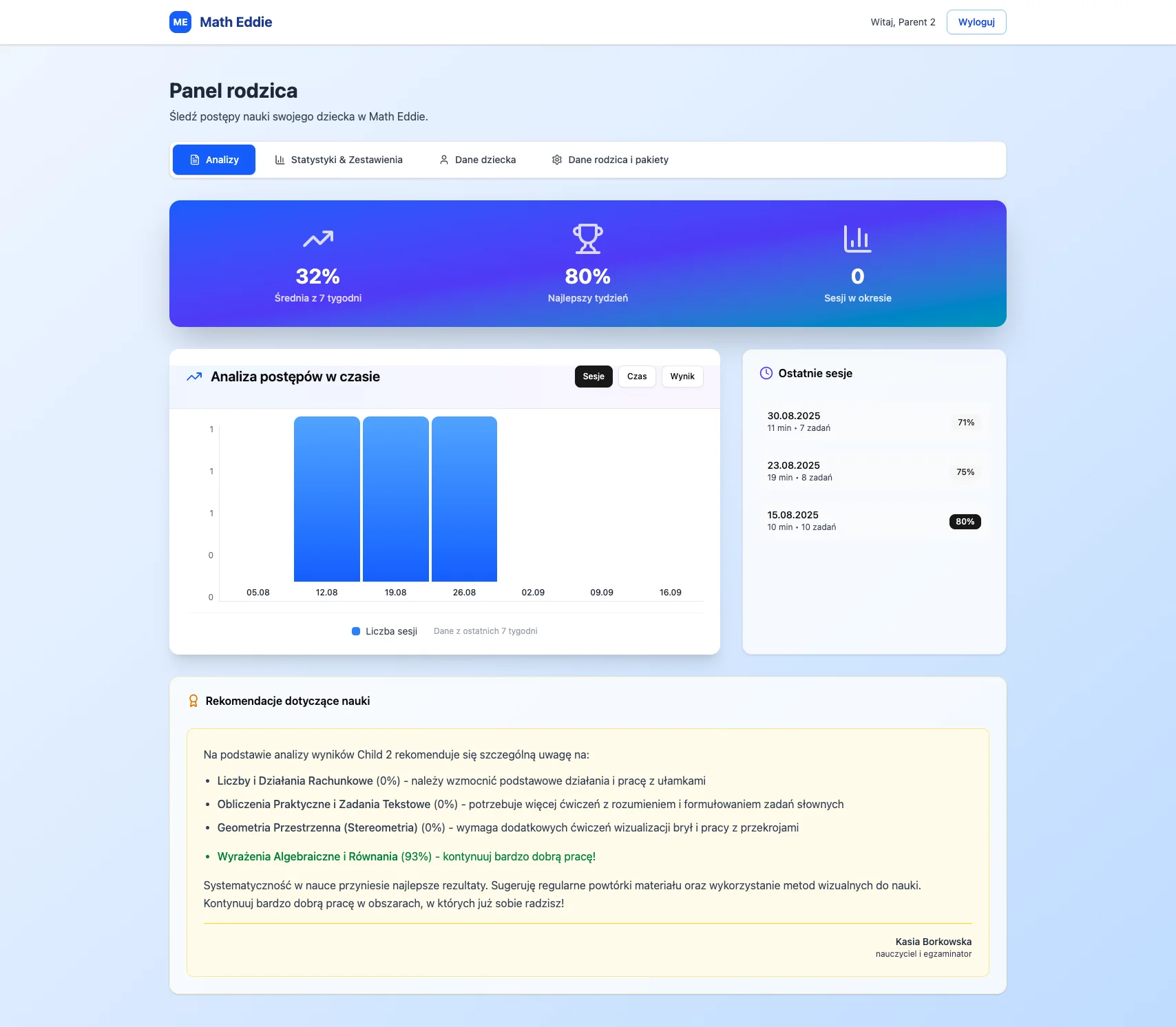Click the award ribbon icon near Rekomendacje
1176x1027 pixels.
coord(193,701)
